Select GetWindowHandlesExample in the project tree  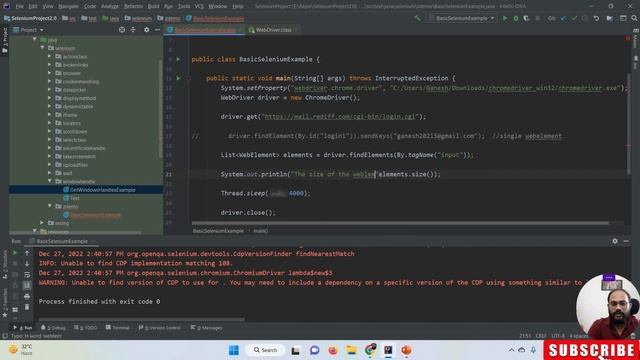[102, 190]
